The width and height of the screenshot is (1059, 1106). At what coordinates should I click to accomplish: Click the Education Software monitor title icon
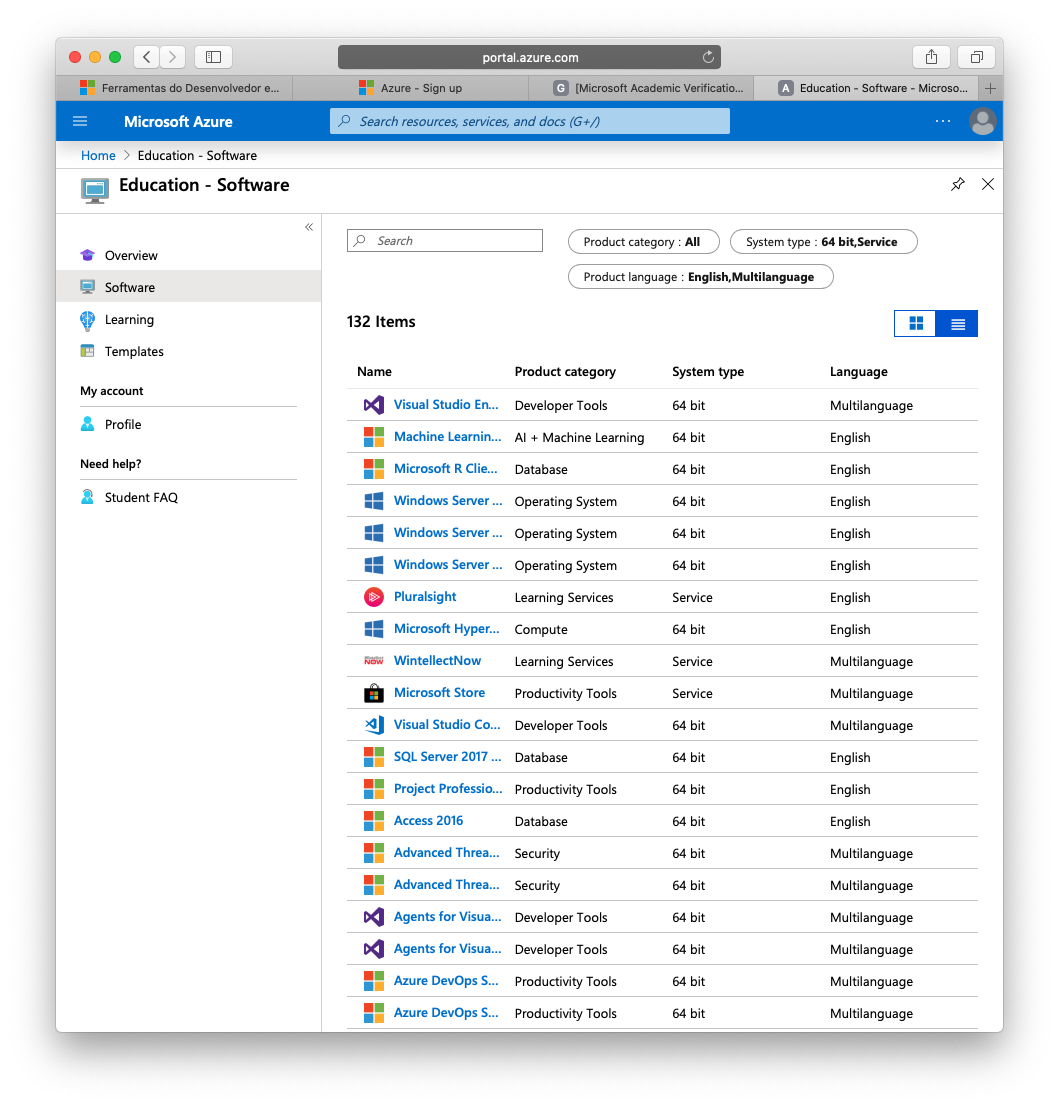[x=95, y=190]
